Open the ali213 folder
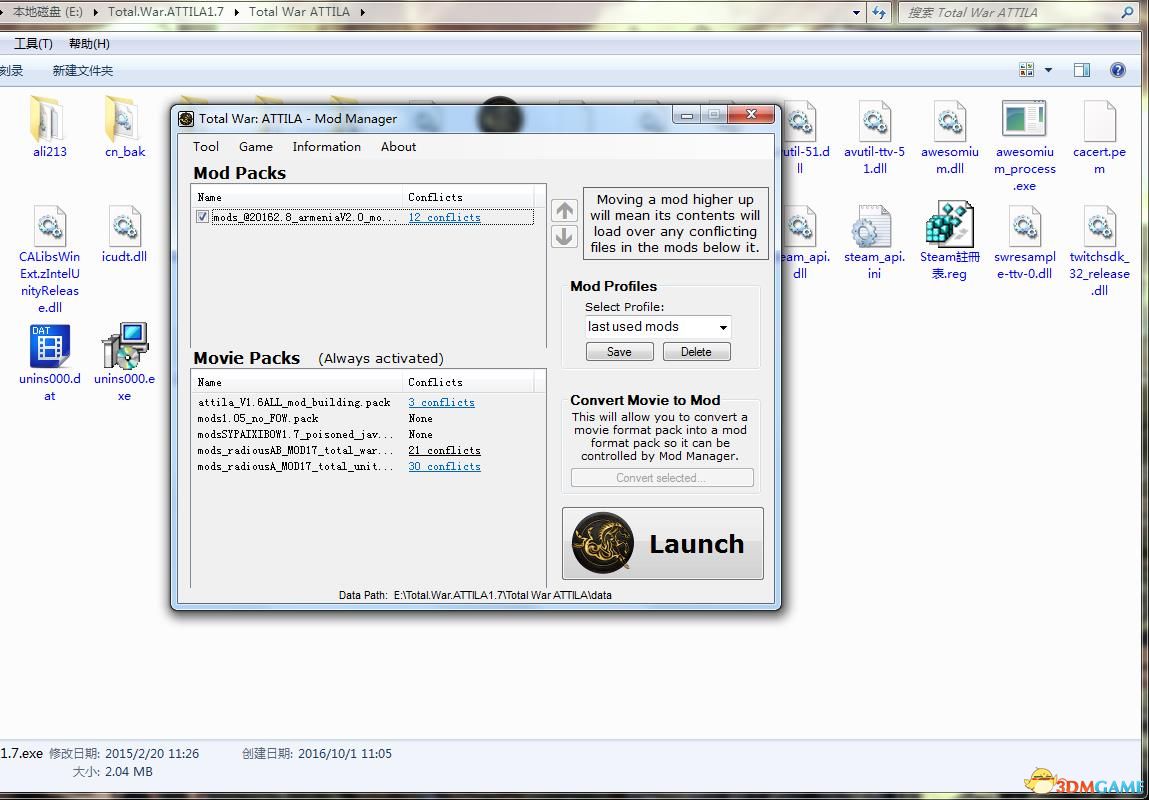Image resolution: width=1149 pixels, height=800 pixels. (49, 127)
